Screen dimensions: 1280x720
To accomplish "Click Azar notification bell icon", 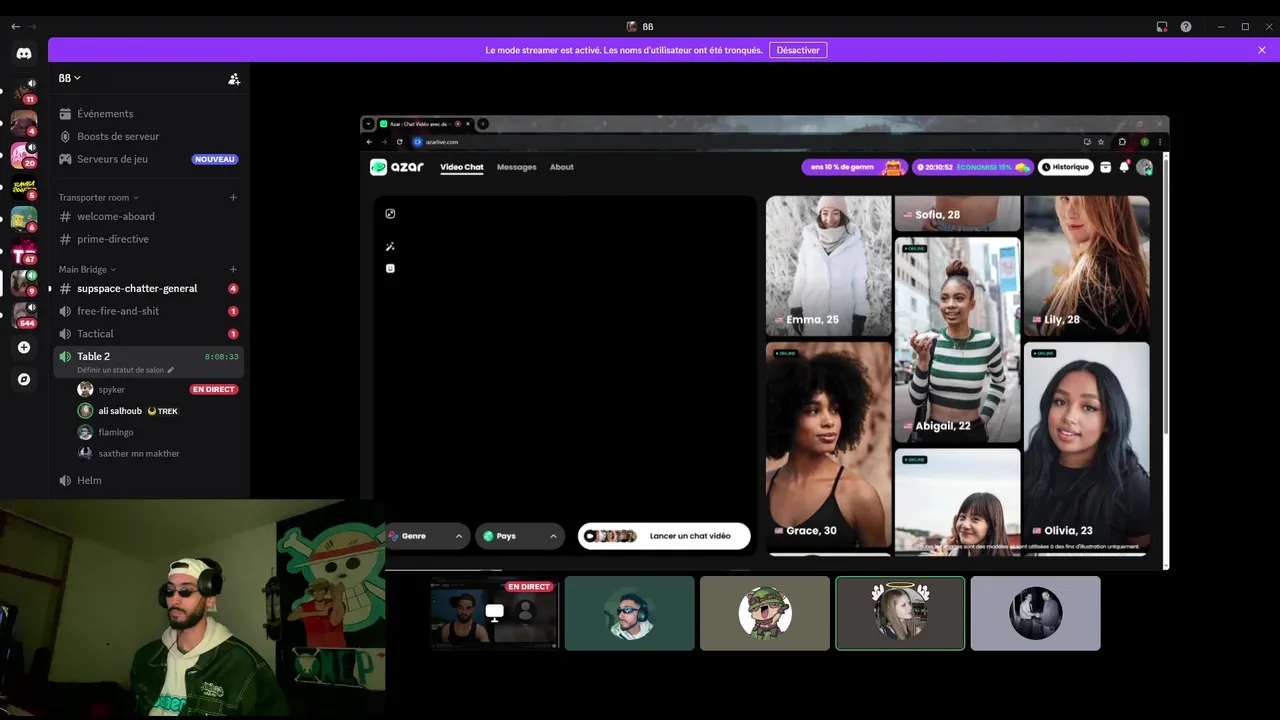I will pos(1124,167).
